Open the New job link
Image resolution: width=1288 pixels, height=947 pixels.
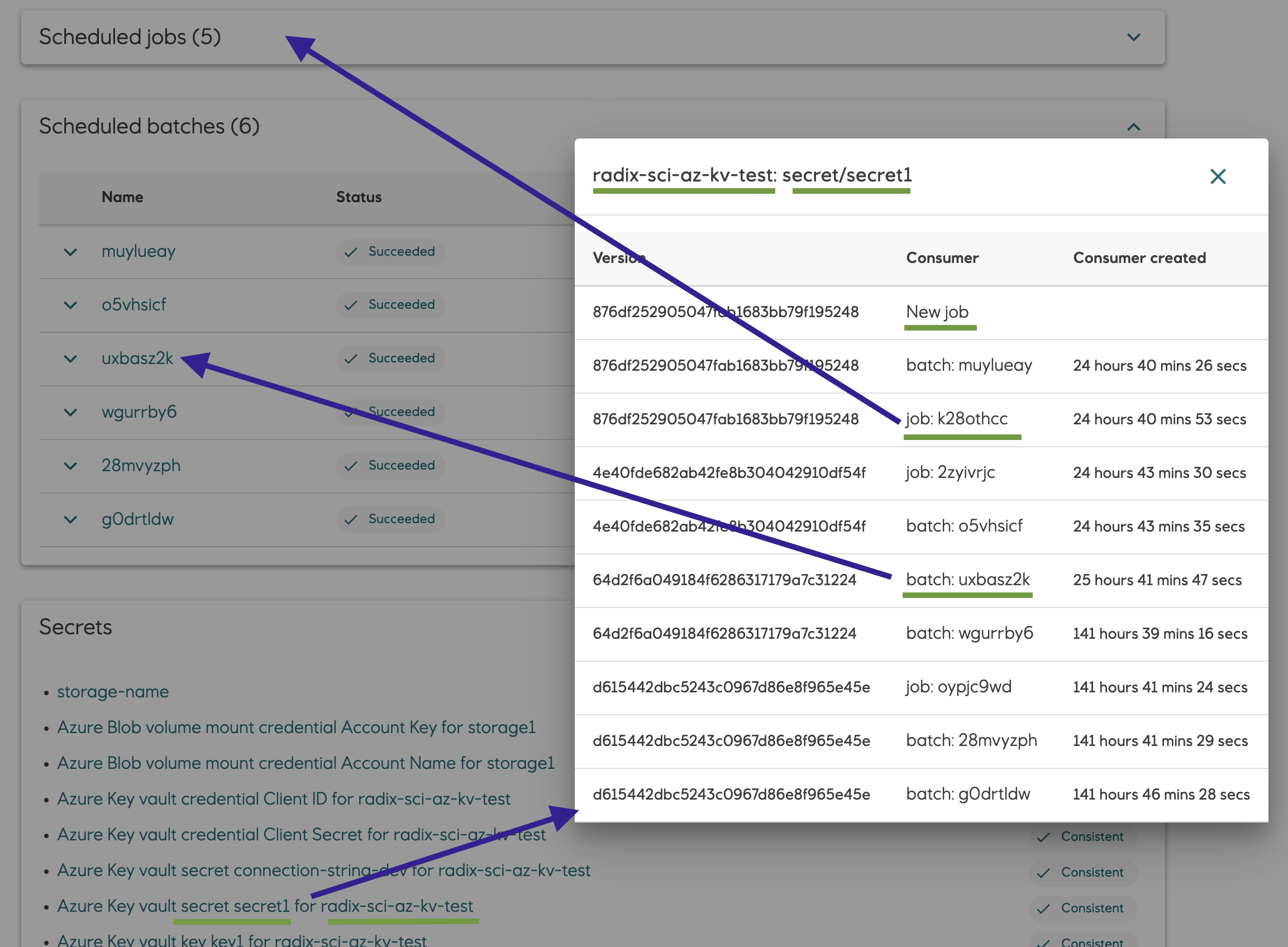pyautogui.click(x=938, y=312)
